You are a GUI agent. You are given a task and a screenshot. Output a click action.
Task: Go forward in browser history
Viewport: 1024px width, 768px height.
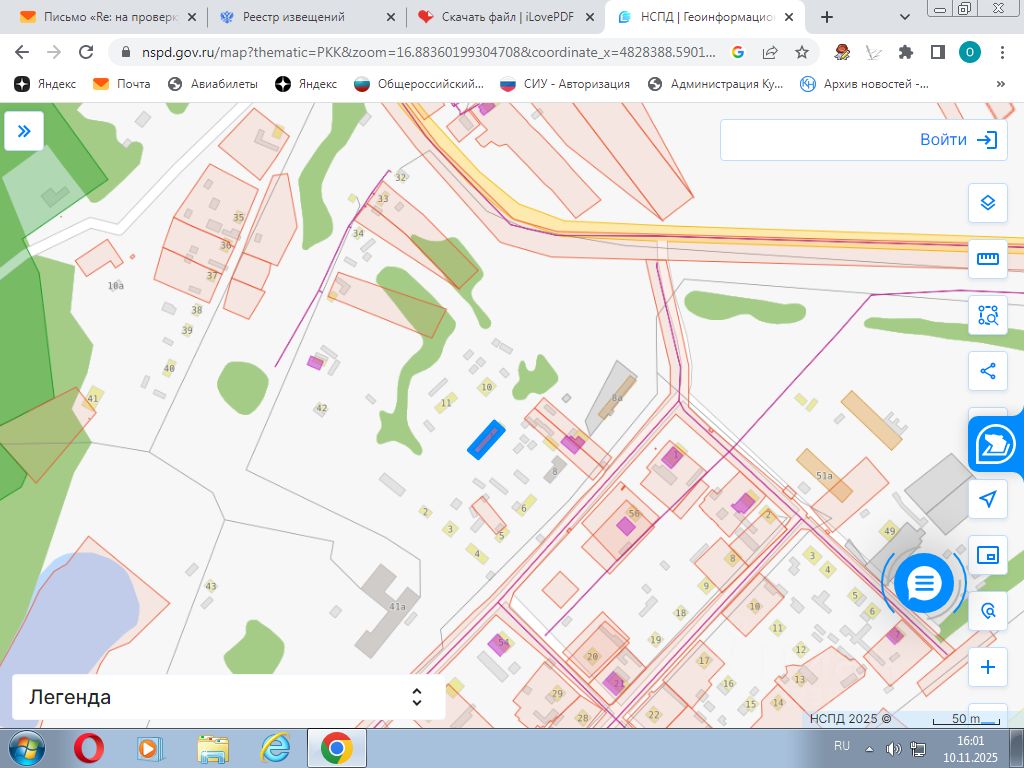pos(54,52)
